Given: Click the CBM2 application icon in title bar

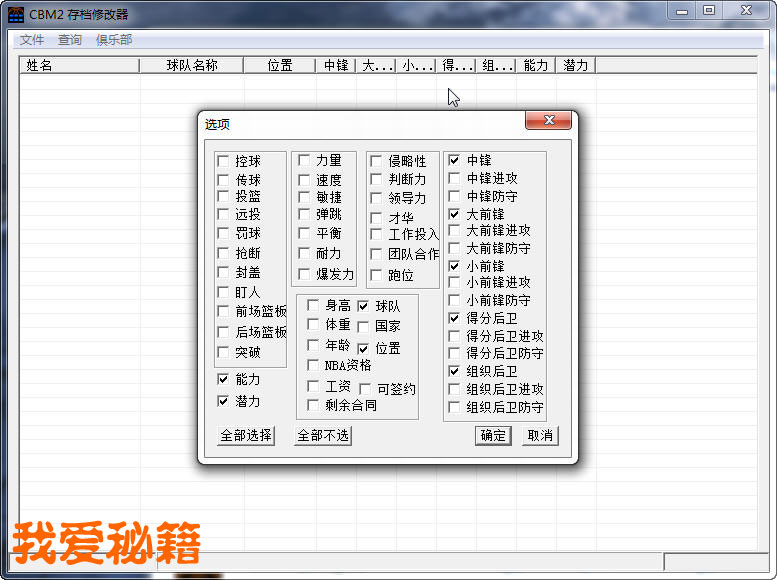Looking at the screenshot, I should [16, 14].
